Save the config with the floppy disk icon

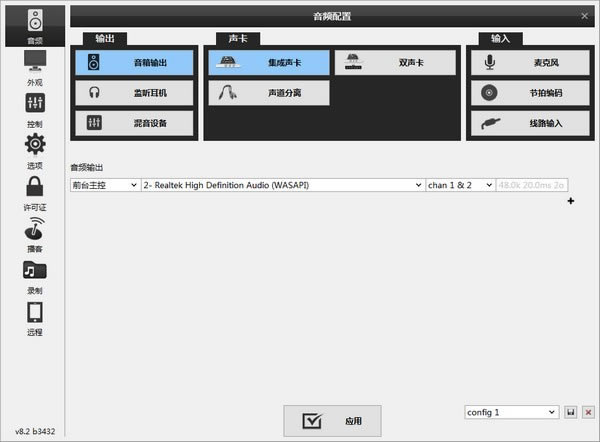(x=570, y=412)
